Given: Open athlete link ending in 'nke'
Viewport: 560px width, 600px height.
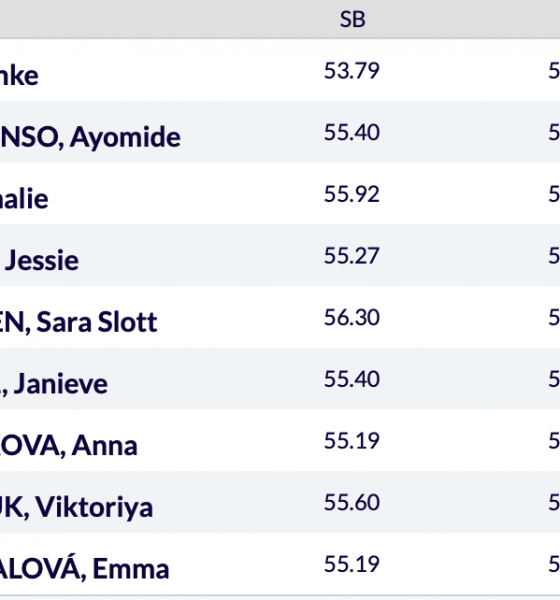Looking at the screenshot, I should tap(19, 76).
